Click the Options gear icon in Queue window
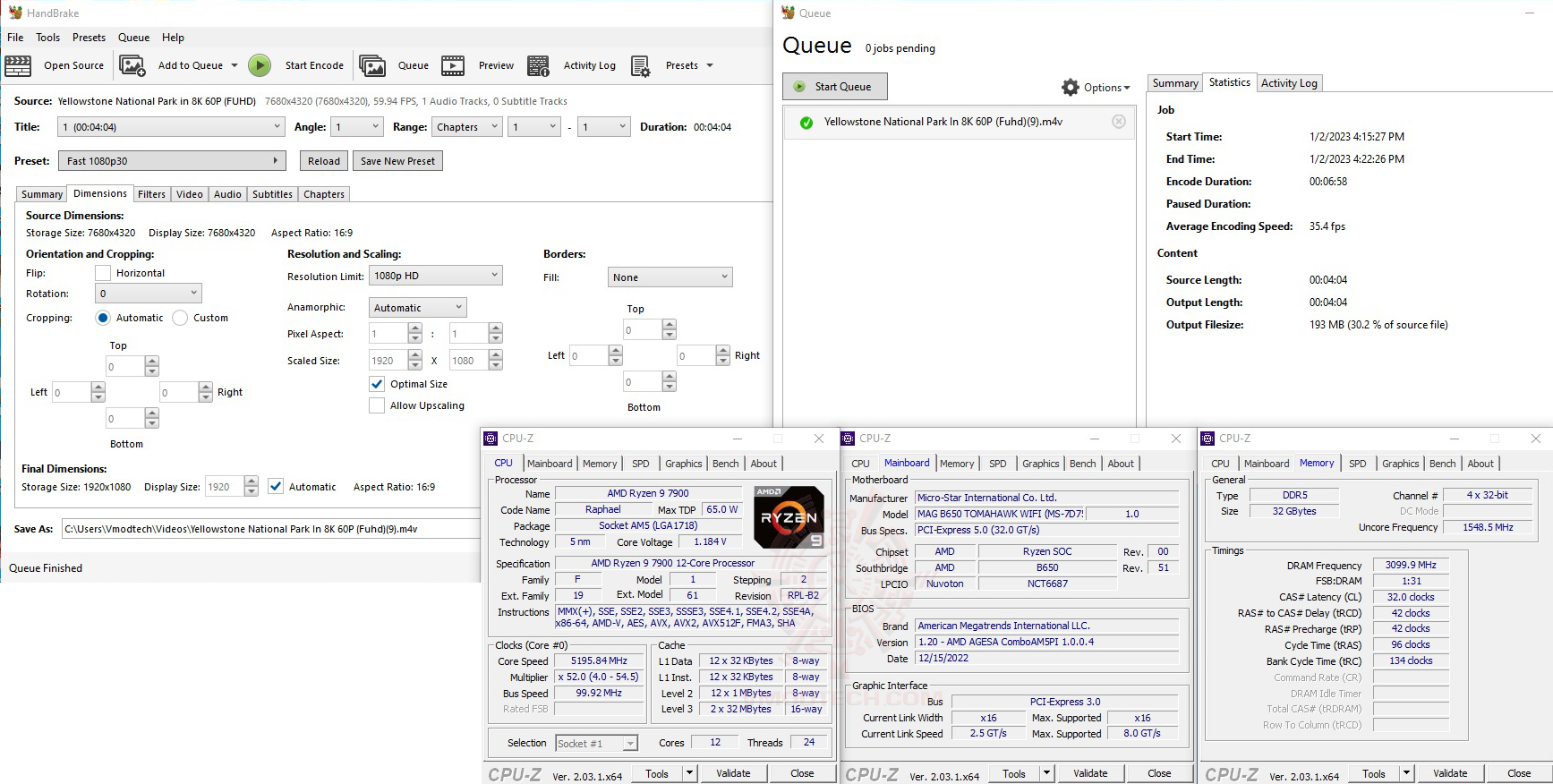 pyautogui.click(x=1071, y=87)
